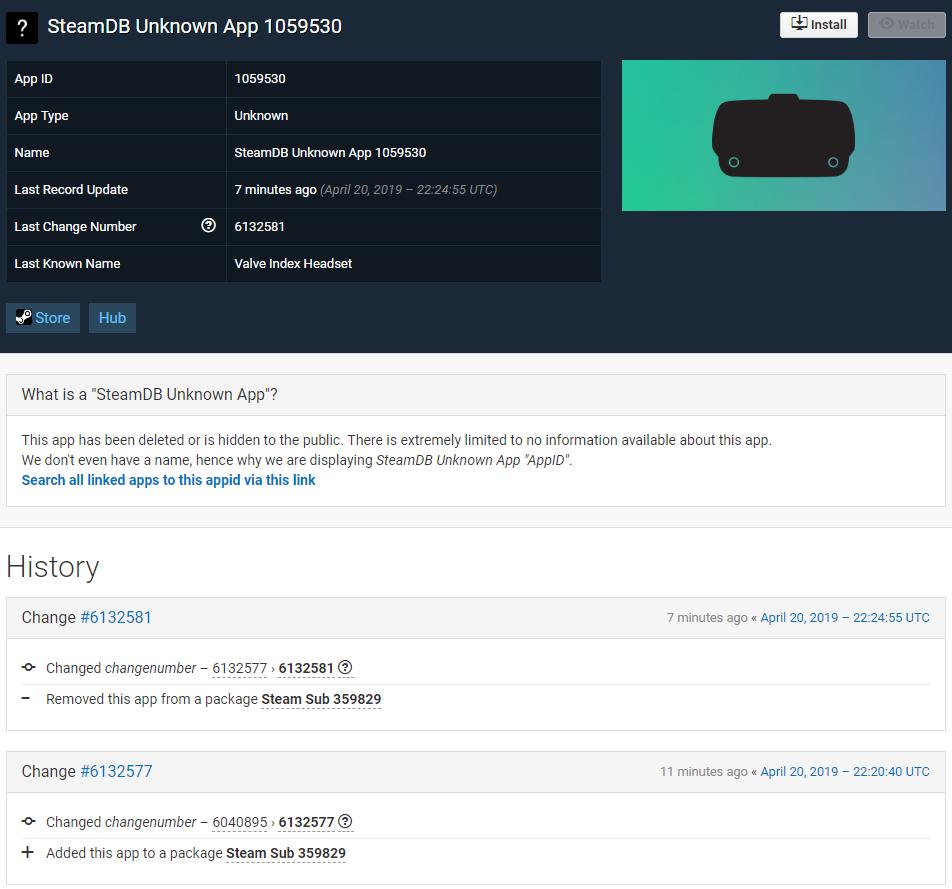Click the minus icon on the removed package entry
Image resolution: width=952 pixels, height=889 pixels.
(x=27, y=699)
